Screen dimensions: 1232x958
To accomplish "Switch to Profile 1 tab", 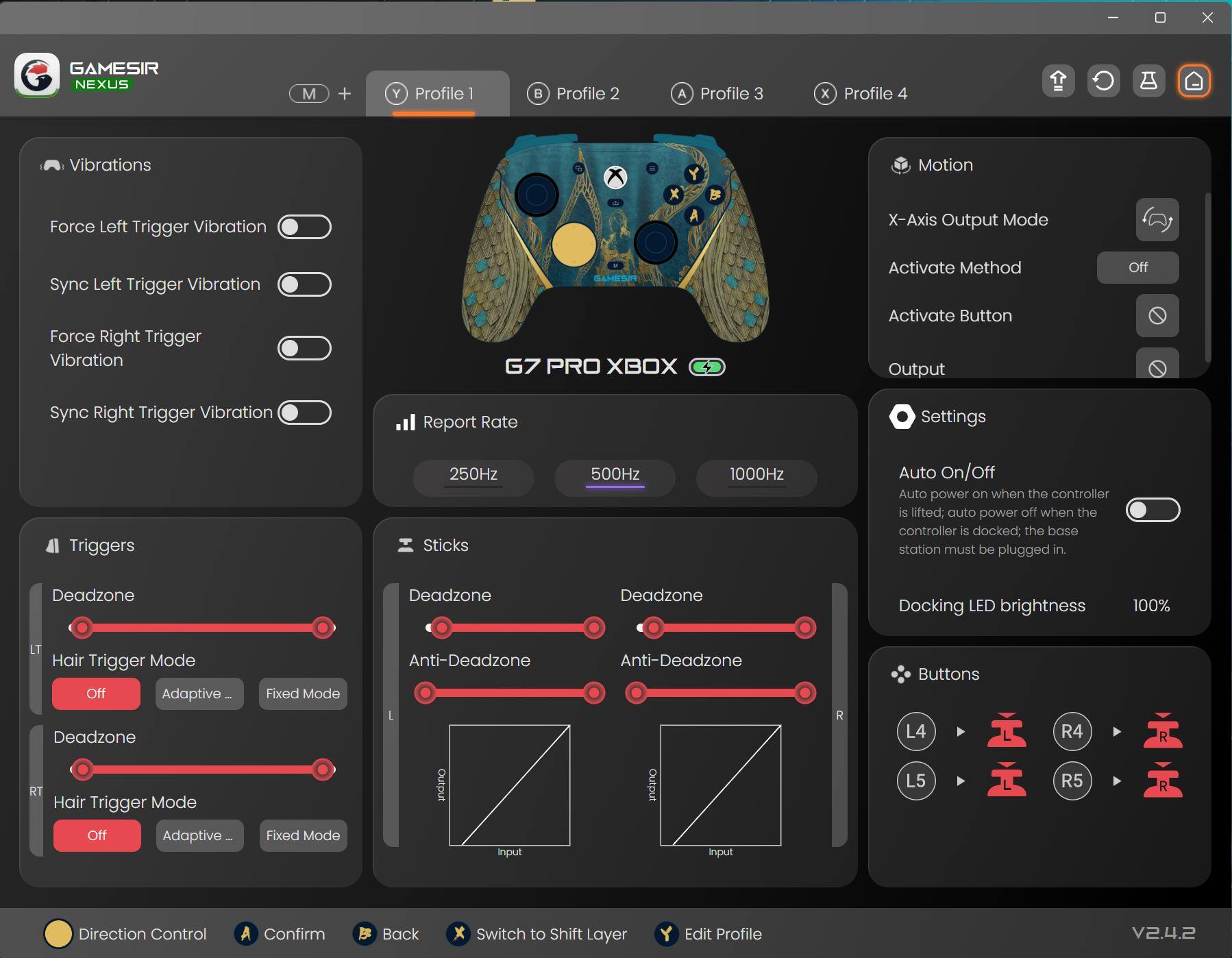I will pos(437,94).
